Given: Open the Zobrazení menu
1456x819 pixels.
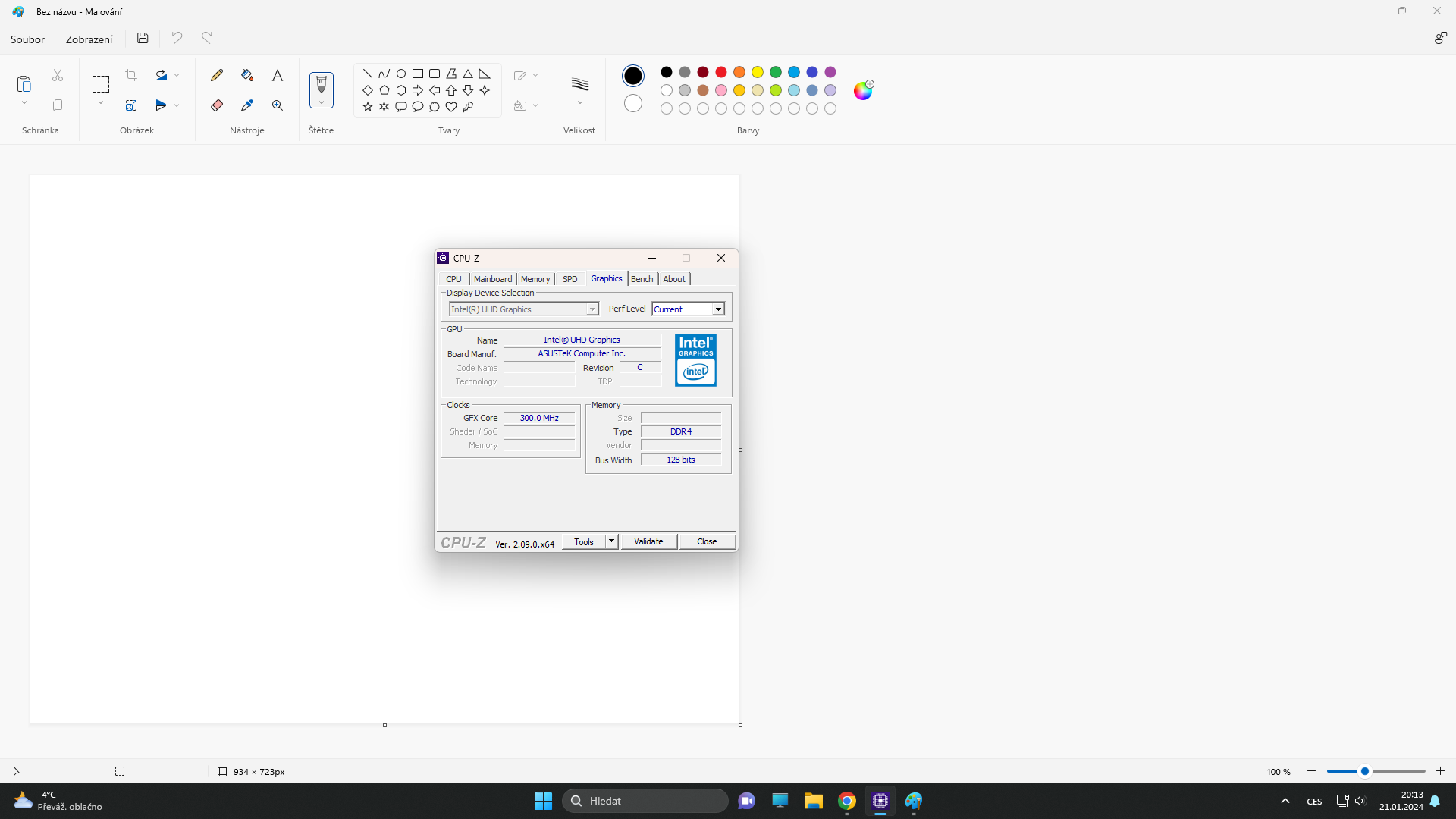Looking at the screenshot, I should pyautogui.click(x=89, y=39).
